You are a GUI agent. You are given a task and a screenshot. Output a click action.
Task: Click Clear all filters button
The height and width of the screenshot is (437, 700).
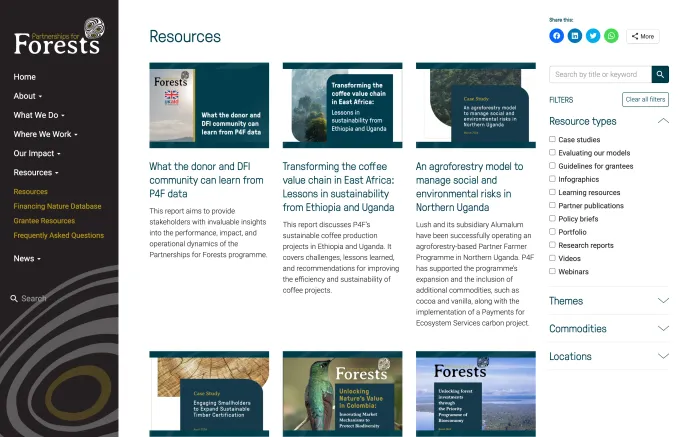[x=645, y=100]
